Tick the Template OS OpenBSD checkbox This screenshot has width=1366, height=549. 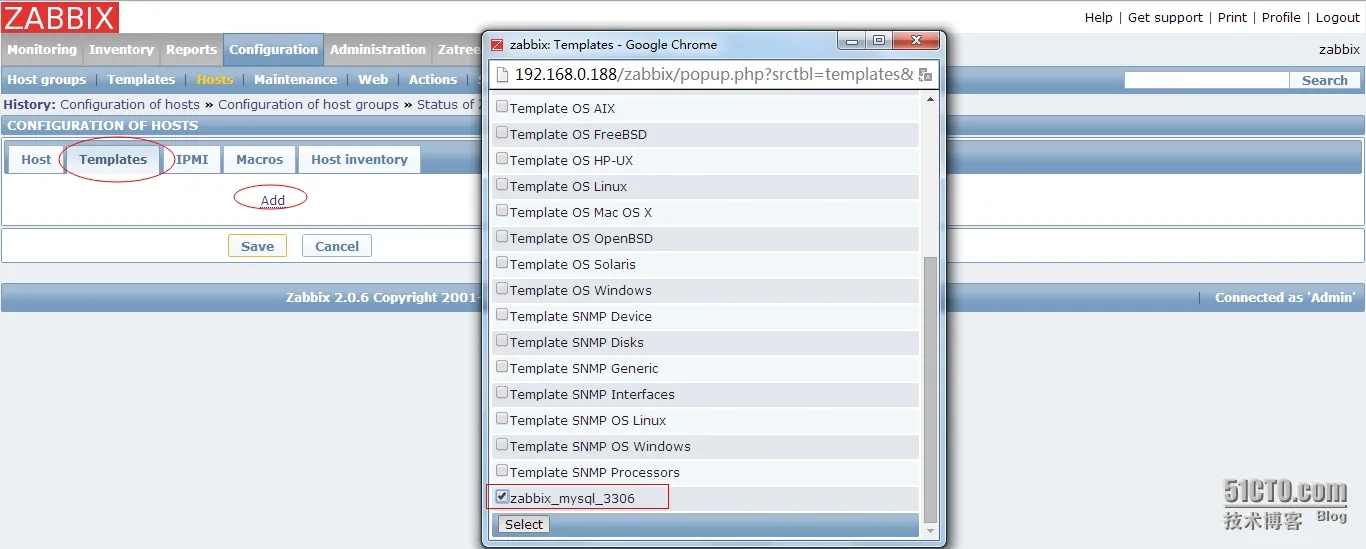pyautogui.click(x=502, y=237)
